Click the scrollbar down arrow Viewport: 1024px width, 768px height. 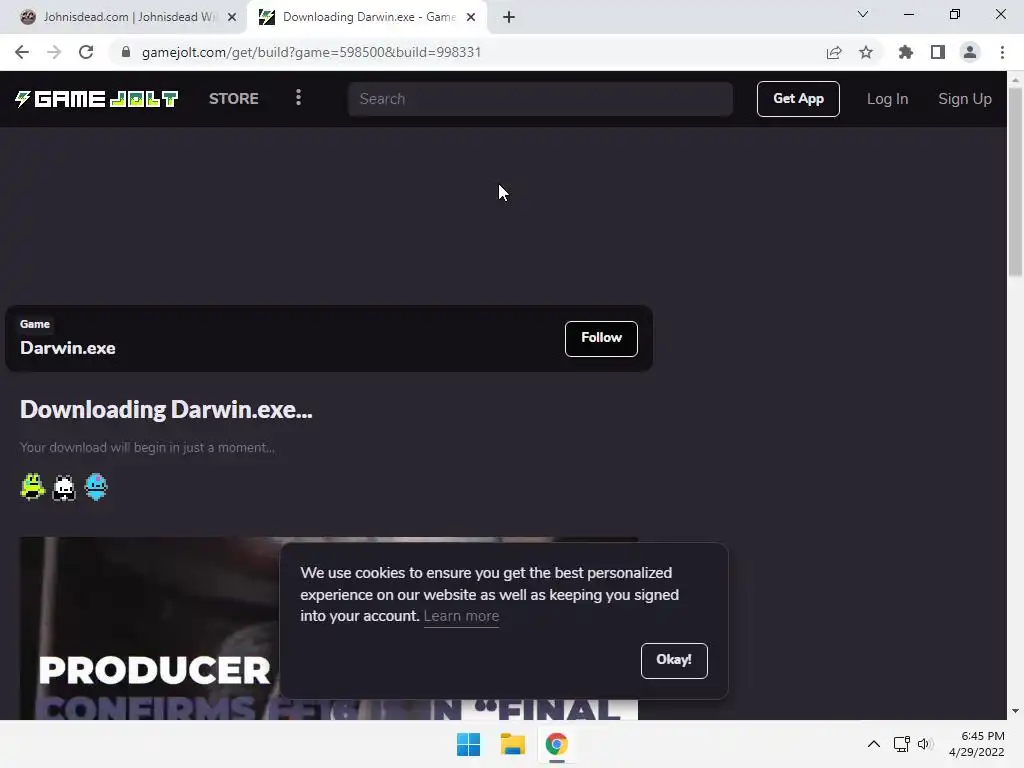[x=1016, y=711]
